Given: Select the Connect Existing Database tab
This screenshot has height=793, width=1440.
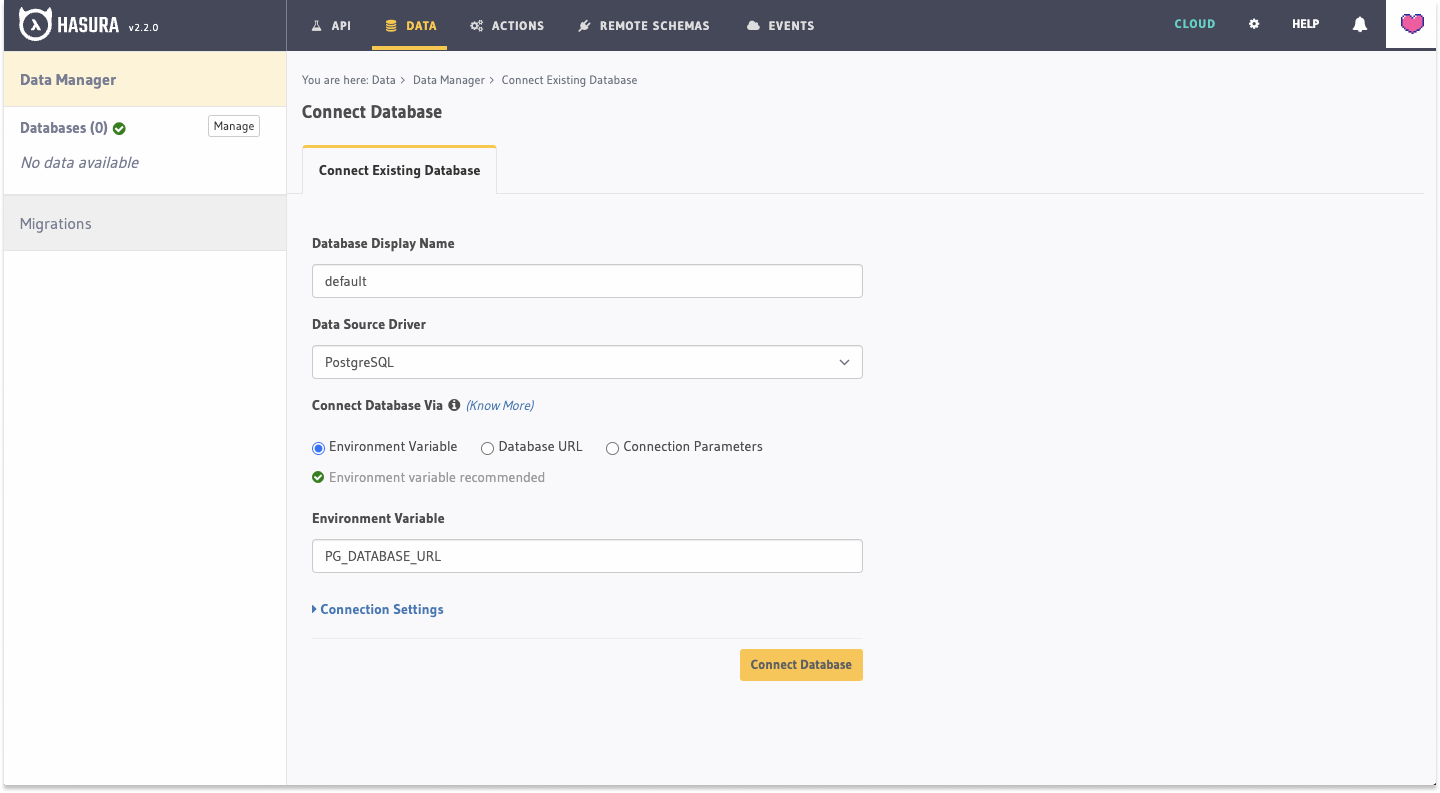Looking at the screenshot, I should (398, 170).
